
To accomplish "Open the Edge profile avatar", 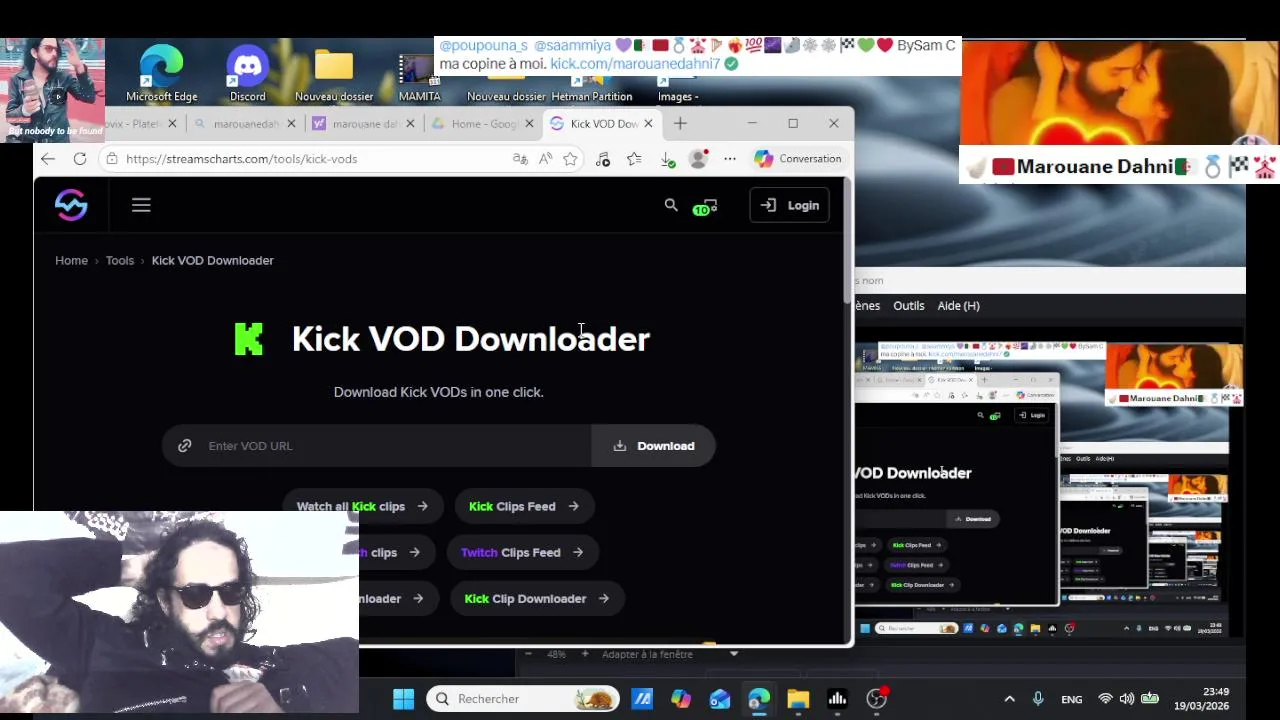I will (698, 159).
